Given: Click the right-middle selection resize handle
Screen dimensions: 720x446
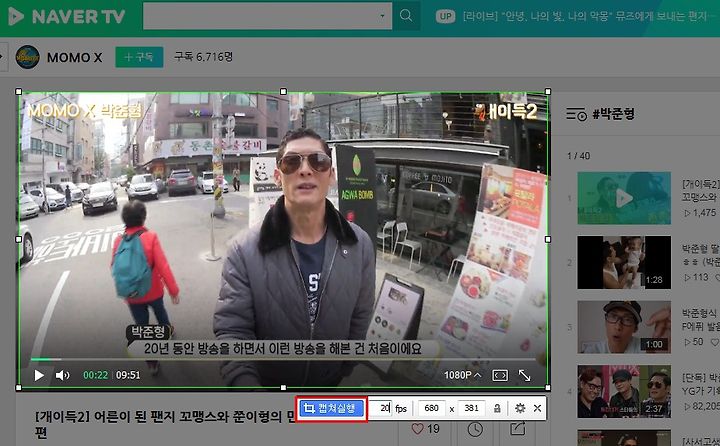Looking at the screenshot, I should coord(548,239).
